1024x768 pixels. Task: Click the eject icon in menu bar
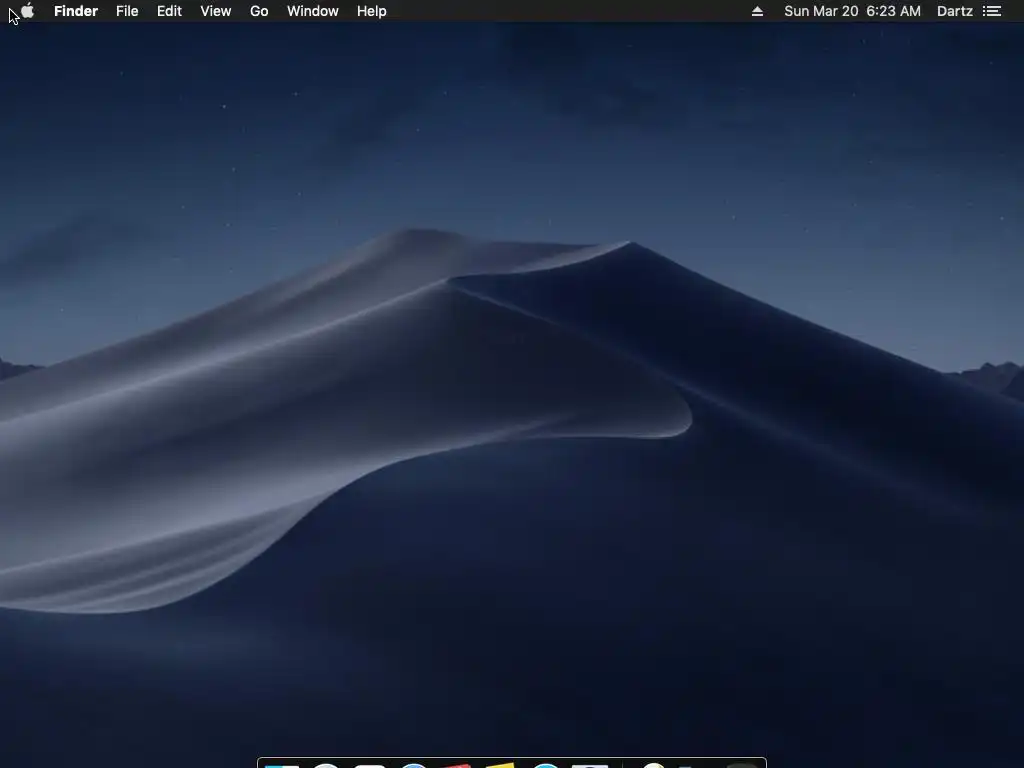coord(758,11)
